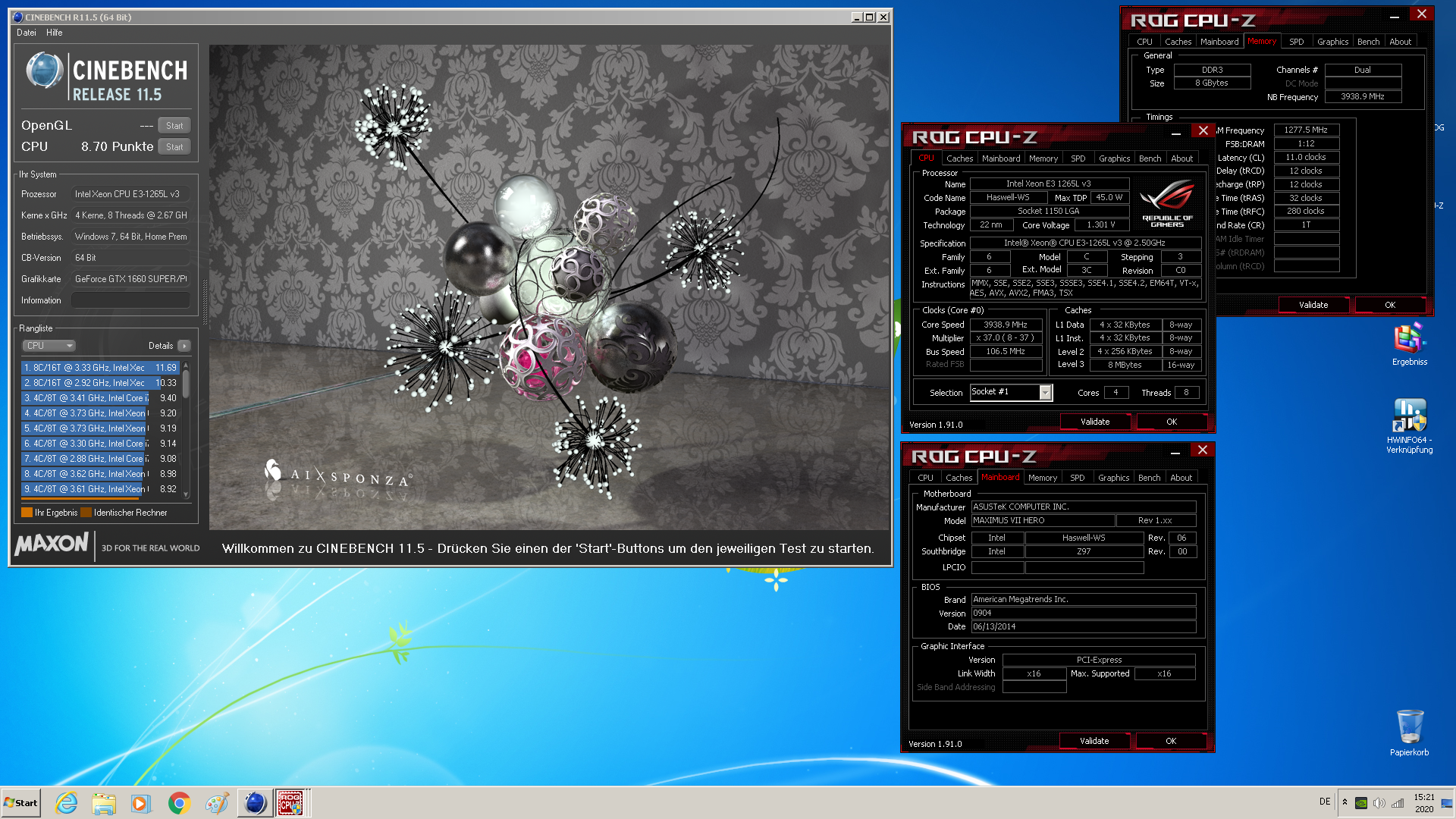Open SPD tab in bottom CPU-Z window
Screen dimensions: 1456x819
(1078, 478)
